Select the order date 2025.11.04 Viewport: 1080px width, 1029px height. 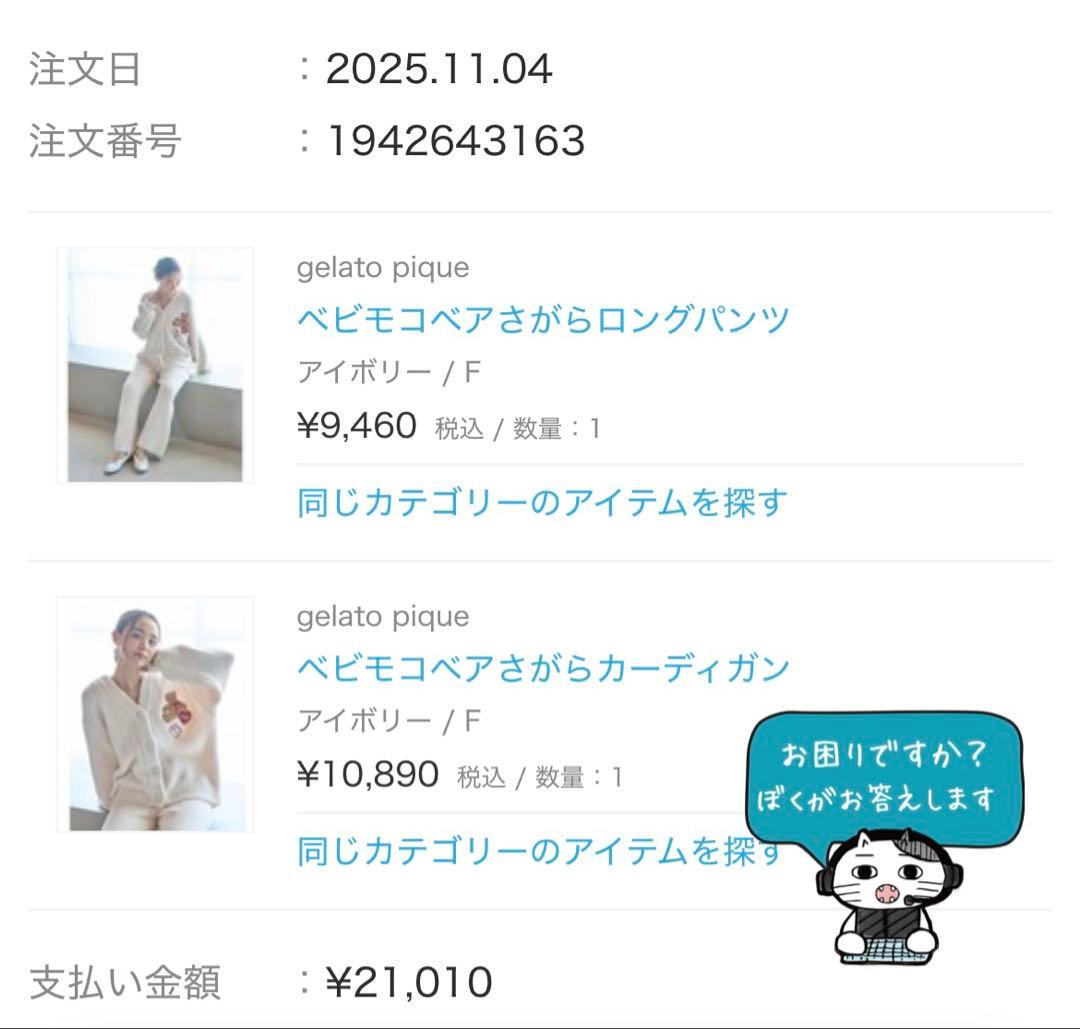(x=439, y=69)
